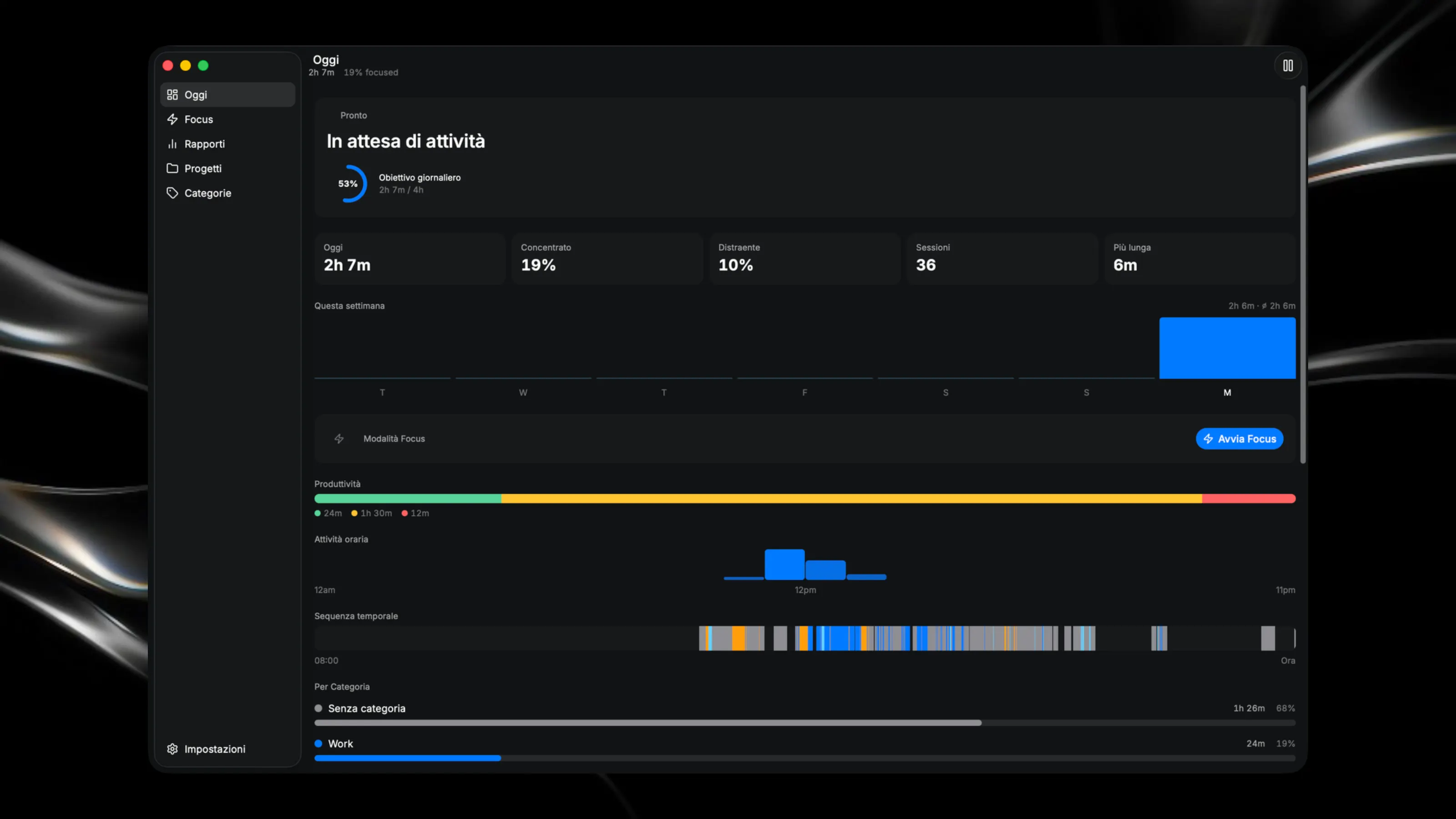1456x819 pixels.
Task: Click the Più lunga 6m stat card
Action: pos(1200,258)
